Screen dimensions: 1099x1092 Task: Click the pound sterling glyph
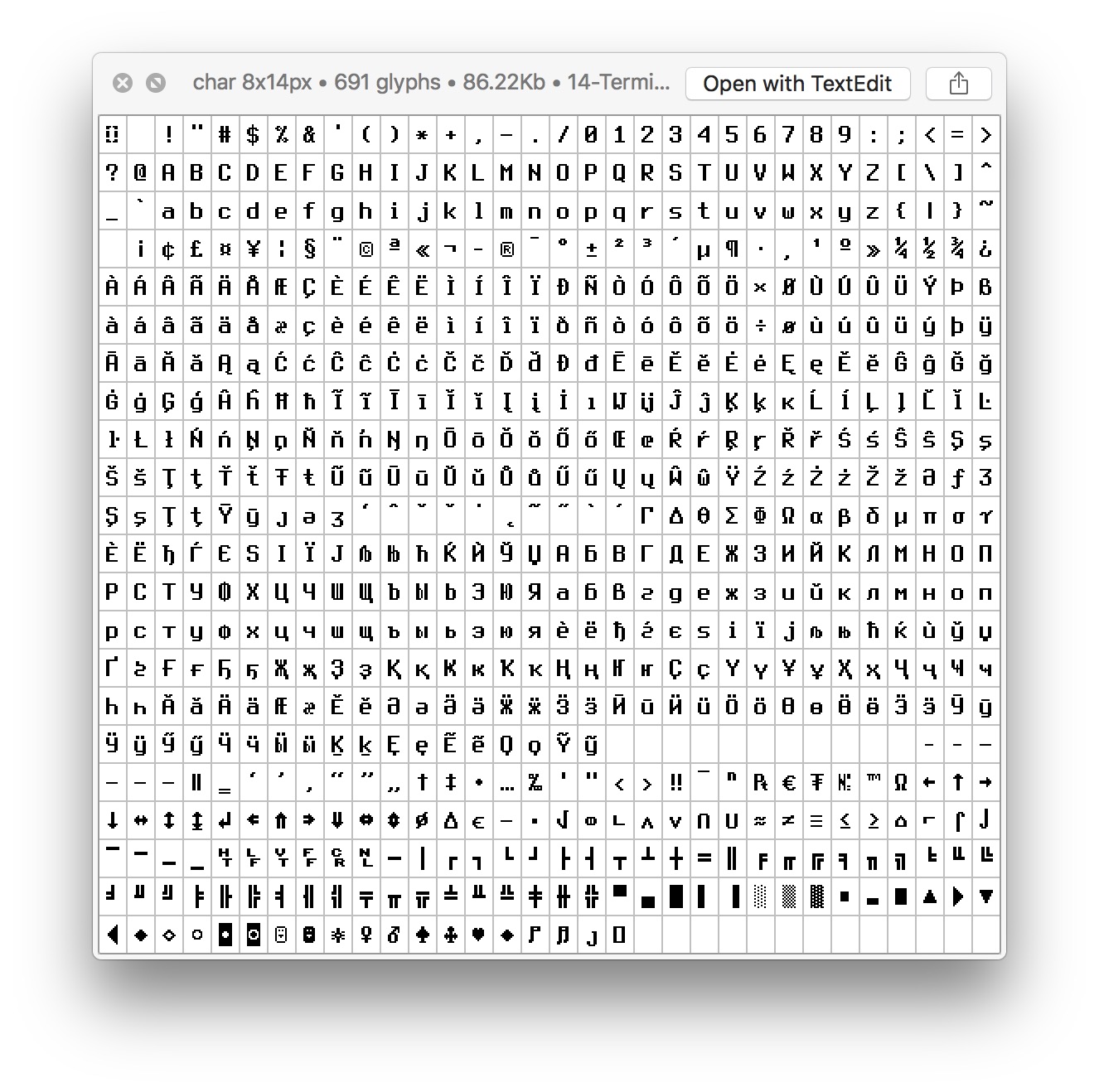pos(196,249)
